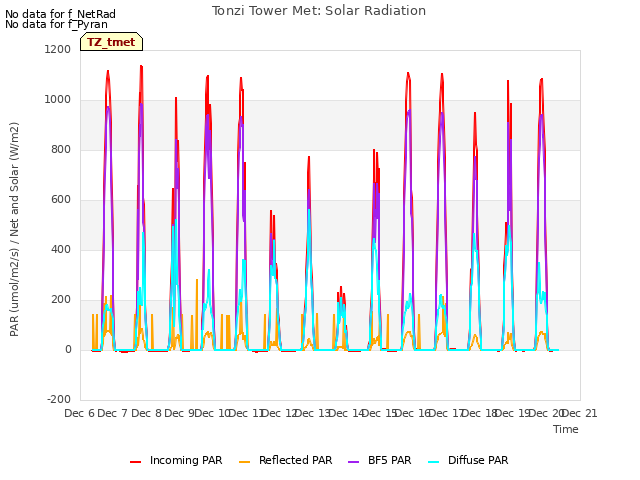The image size is (640, 480).
Task: Click the x-axis Time label
Action: click(x=566, y=429)
